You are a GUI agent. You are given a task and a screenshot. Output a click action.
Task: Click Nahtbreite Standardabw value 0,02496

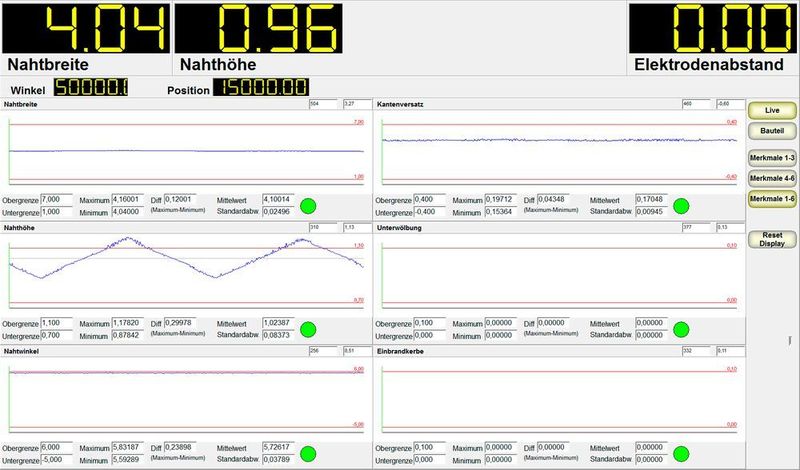[x=278, y=212]
